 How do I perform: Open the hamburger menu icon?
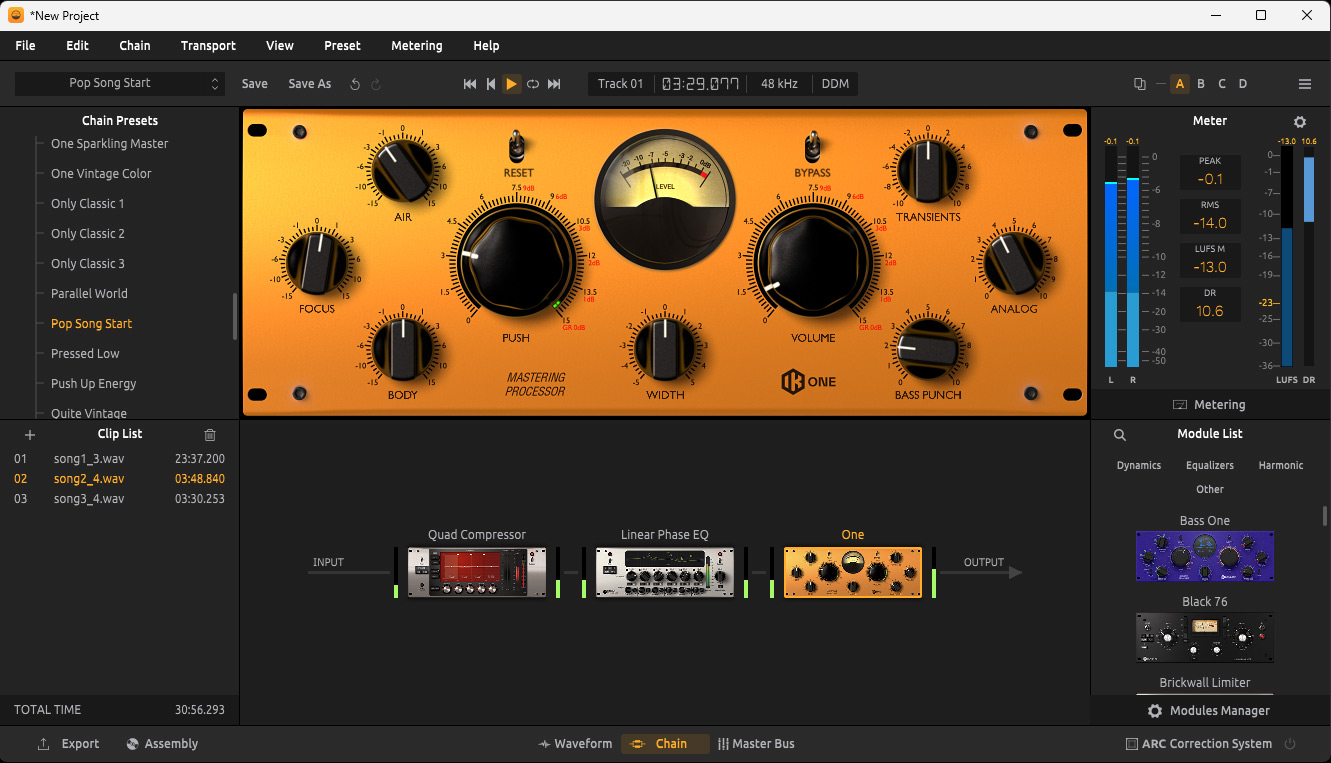(1304, 84)
